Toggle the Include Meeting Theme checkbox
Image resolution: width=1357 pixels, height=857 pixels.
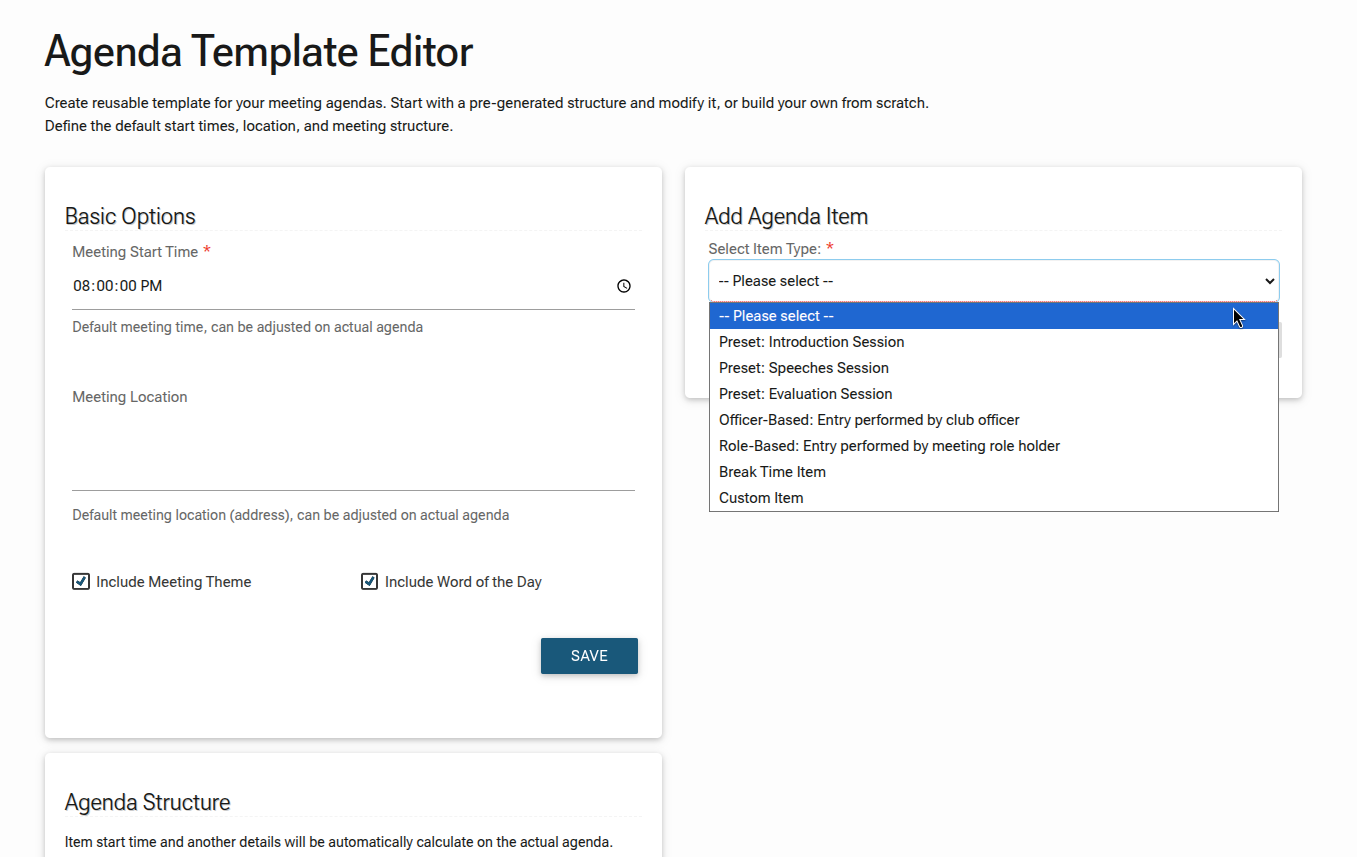click(x=81, y=582)
